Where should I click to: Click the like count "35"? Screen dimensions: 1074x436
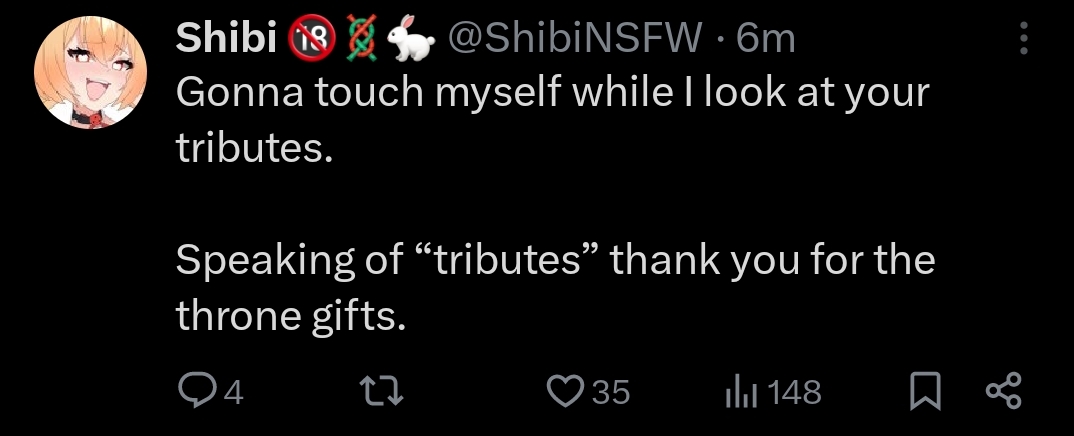(x=611, y=393)
